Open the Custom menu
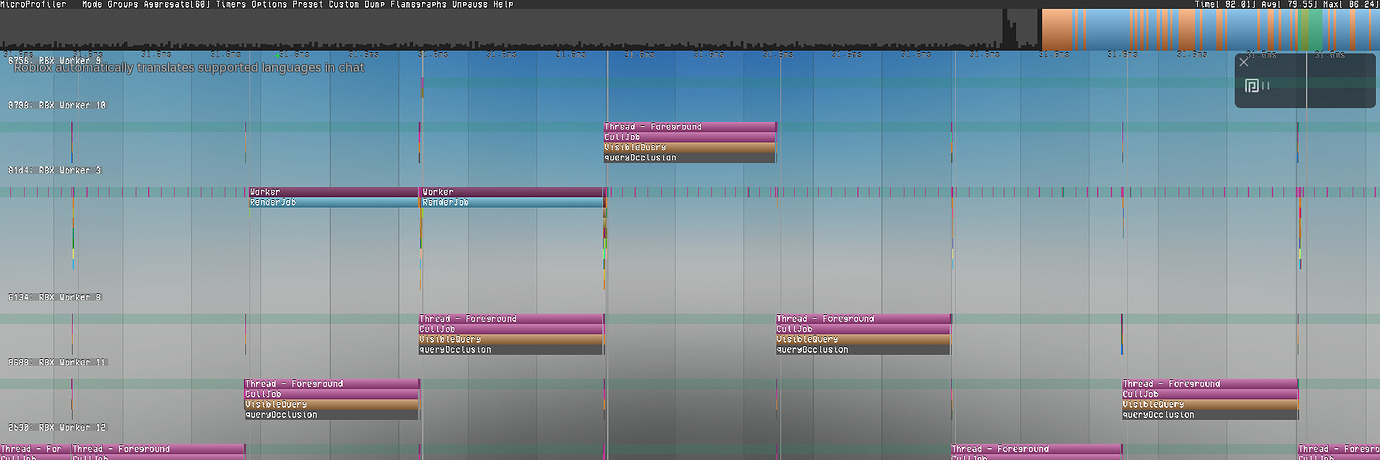The width and height of the screenshot is (1380, 460). pos(345,4)
